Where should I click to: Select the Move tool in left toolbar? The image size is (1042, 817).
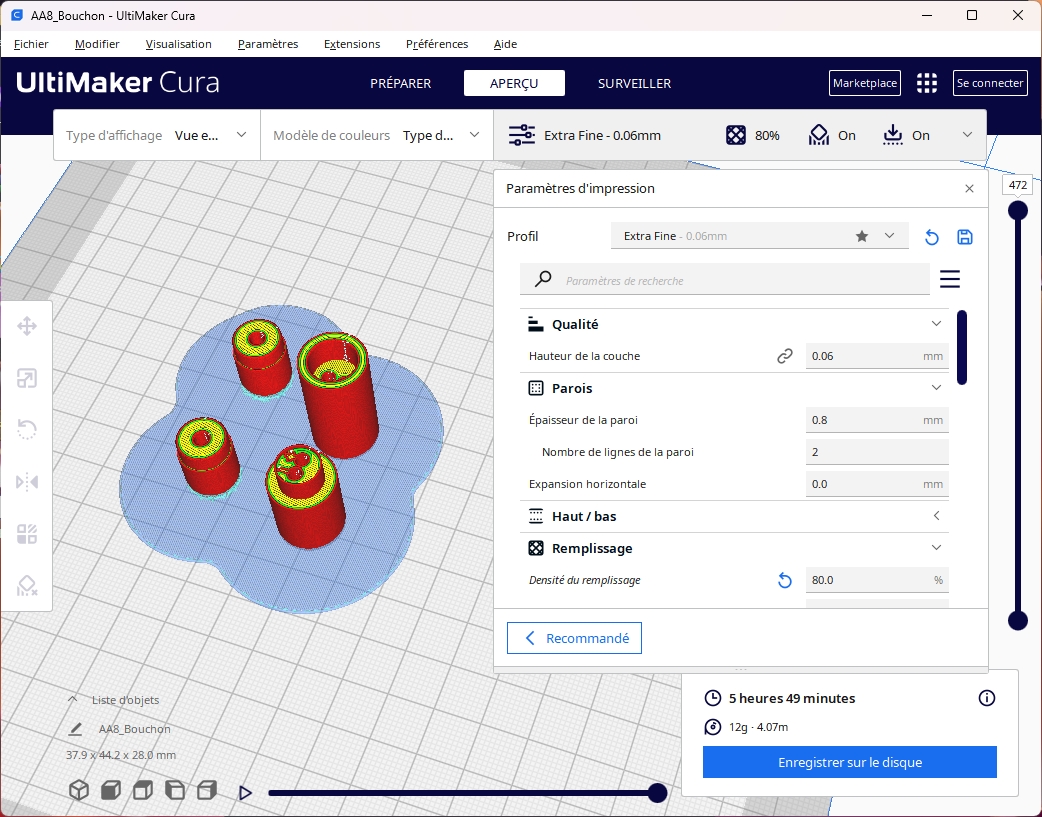pyautogui.click(x=27, y=326)
